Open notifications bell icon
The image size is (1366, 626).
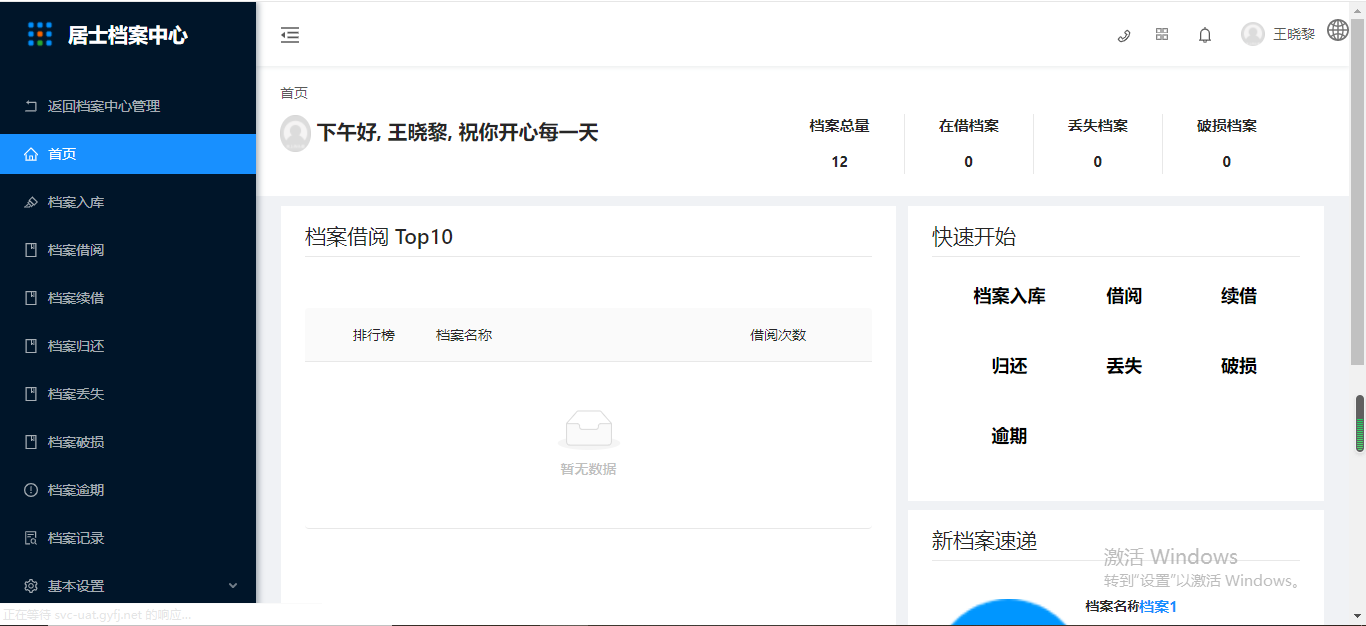(1205, 35)
